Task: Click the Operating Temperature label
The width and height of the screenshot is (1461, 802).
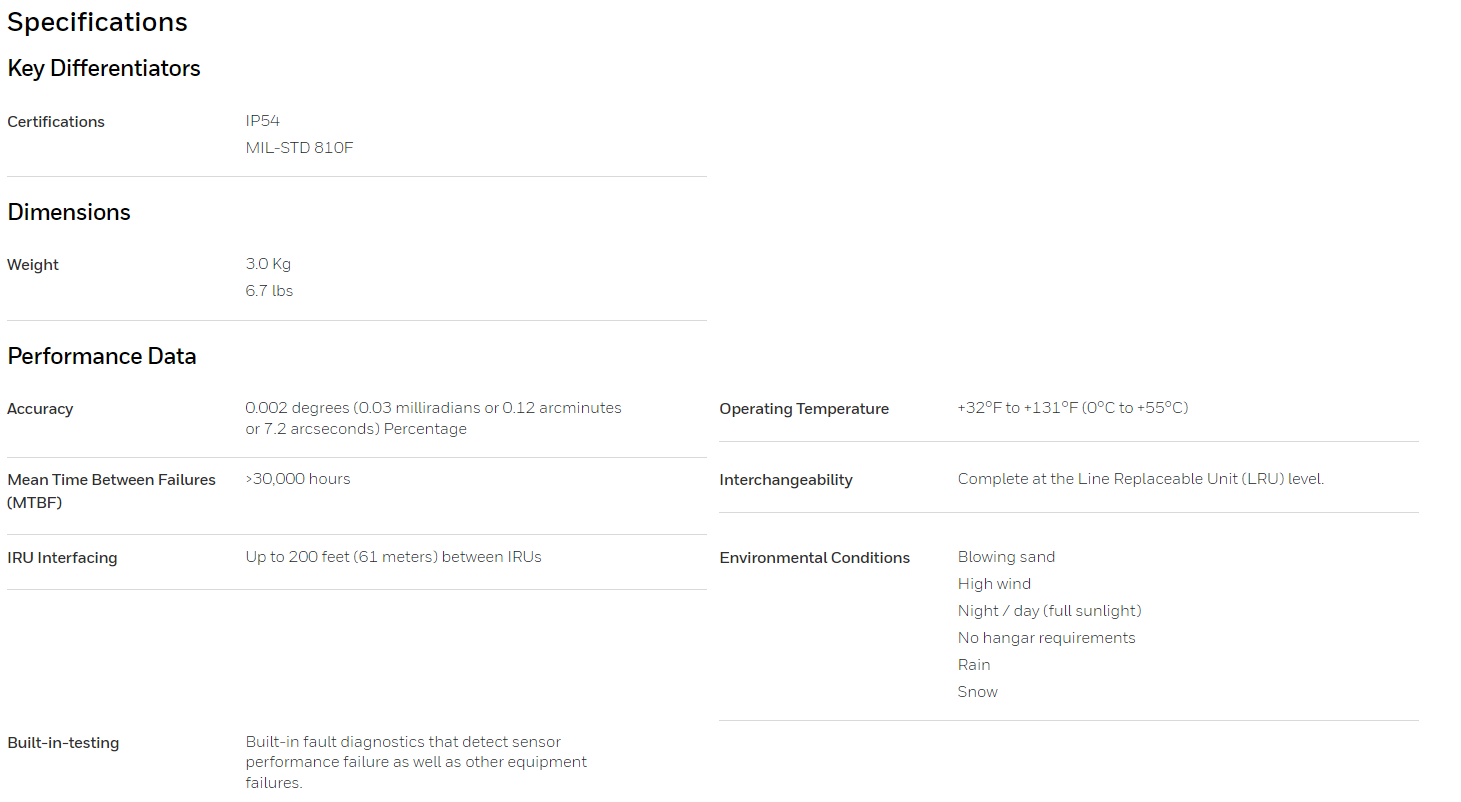Action: click(804, 409)
